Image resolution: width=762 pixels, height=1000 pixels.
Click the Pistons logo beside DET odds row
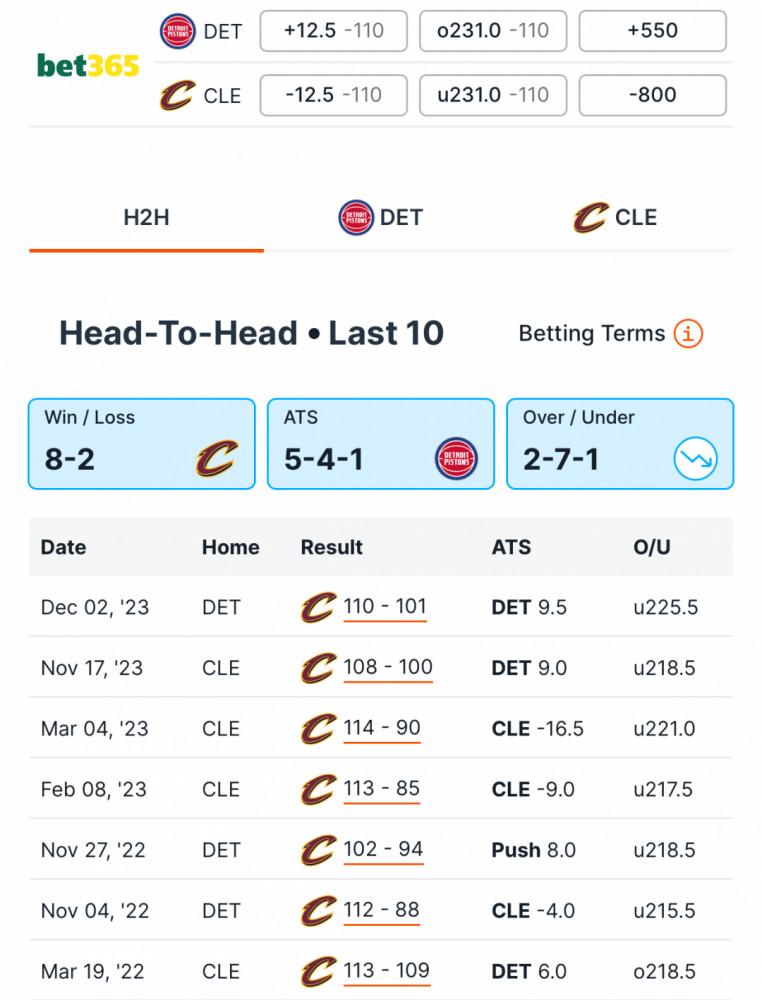coord(177,31)
